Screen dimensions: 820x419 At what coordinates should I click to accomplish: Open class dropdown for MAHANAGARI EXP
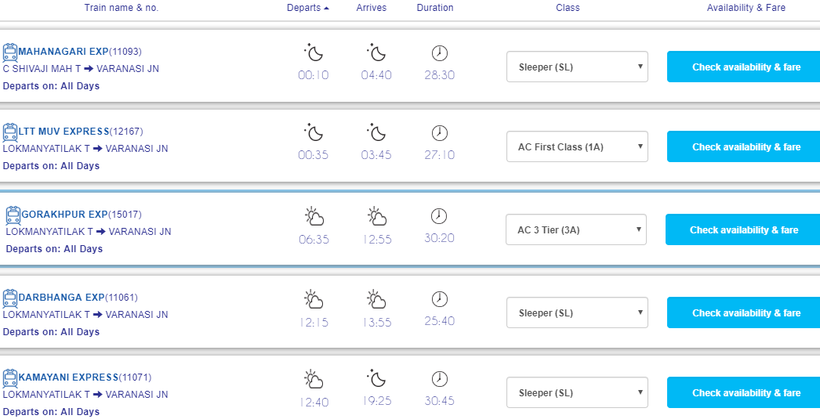[x=577, y=67]
